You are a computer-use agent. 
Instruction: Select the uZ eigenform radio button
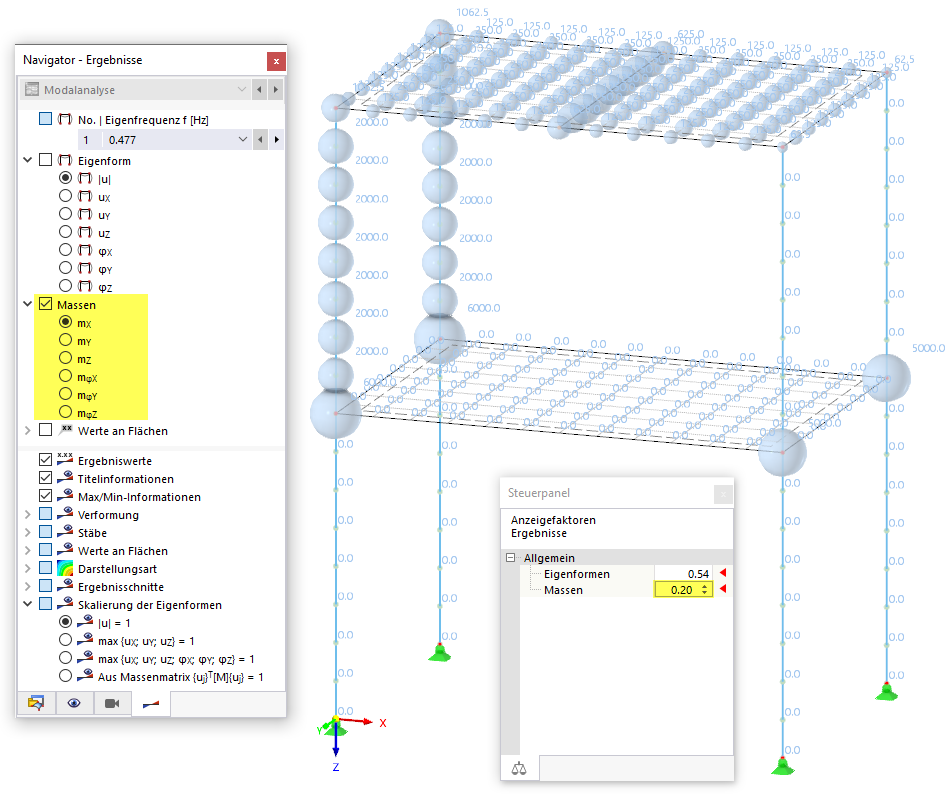tap(65, 232)
